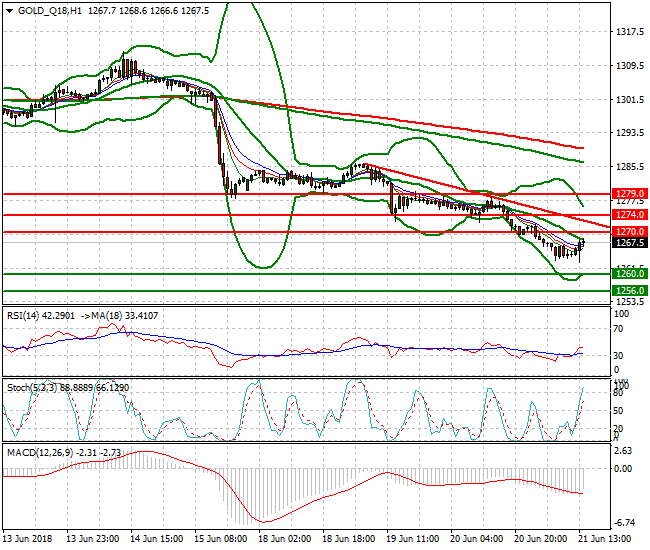
Task: Click the MACD scale value 2.63
Action: pos(623,451)
